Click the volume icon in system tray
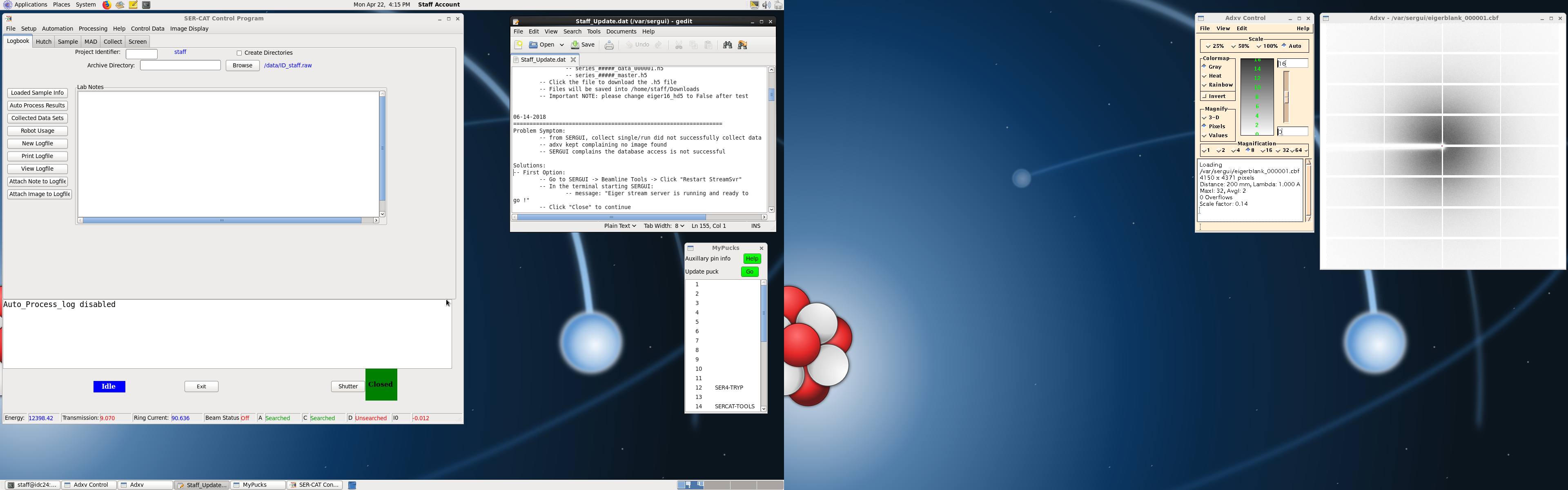 [x=766, y=5]
